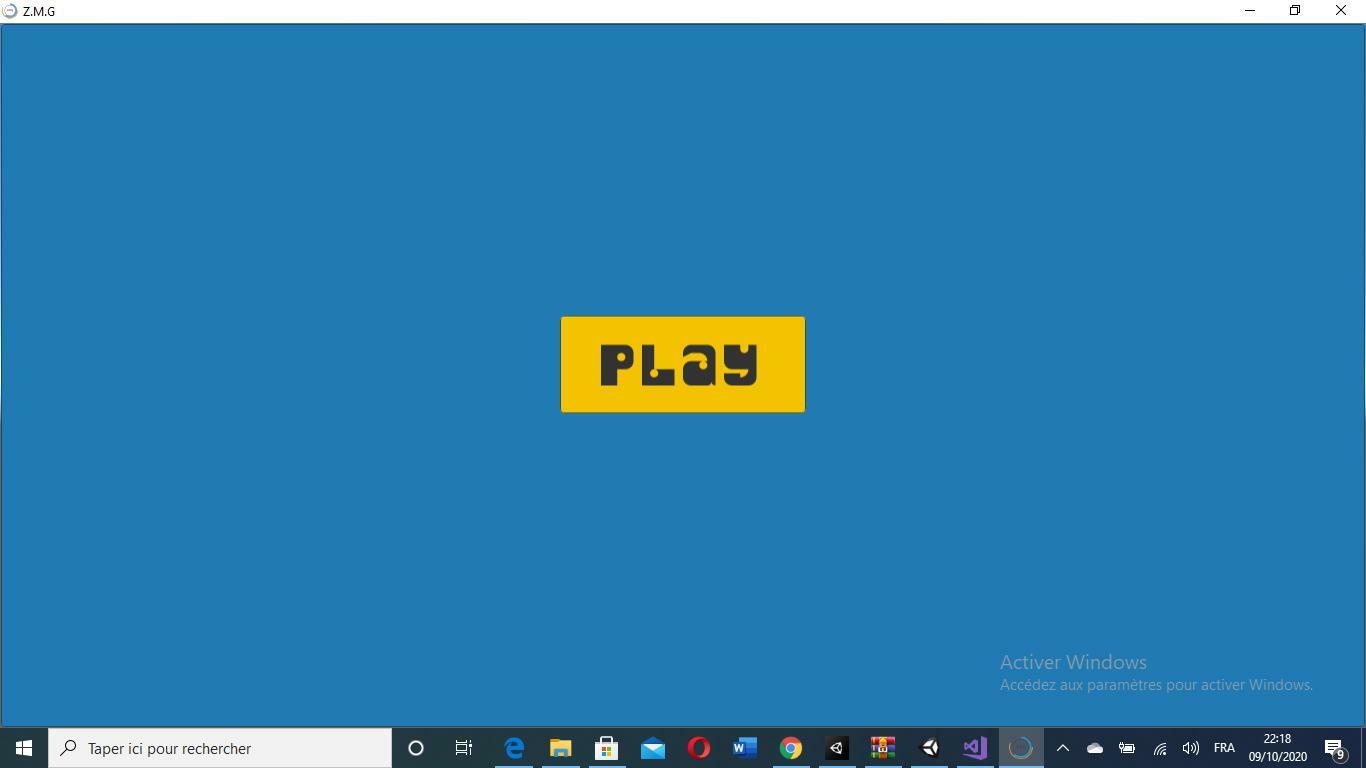Image resolution: width=1366 pixels, height=768 pixels.
Task: Open the notification action center
Action: (x=1335, y=748)
